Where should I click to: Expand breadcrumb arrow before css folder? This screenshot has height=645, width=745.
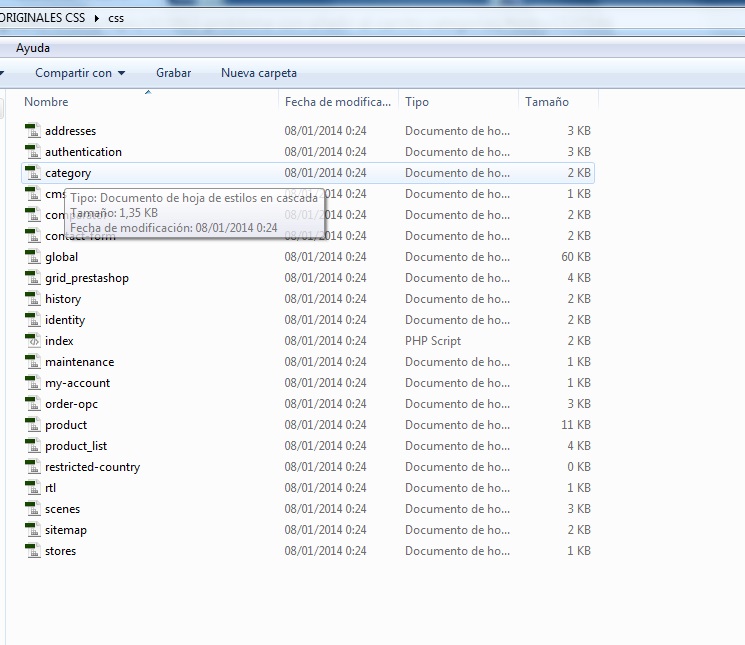[97, 18]
